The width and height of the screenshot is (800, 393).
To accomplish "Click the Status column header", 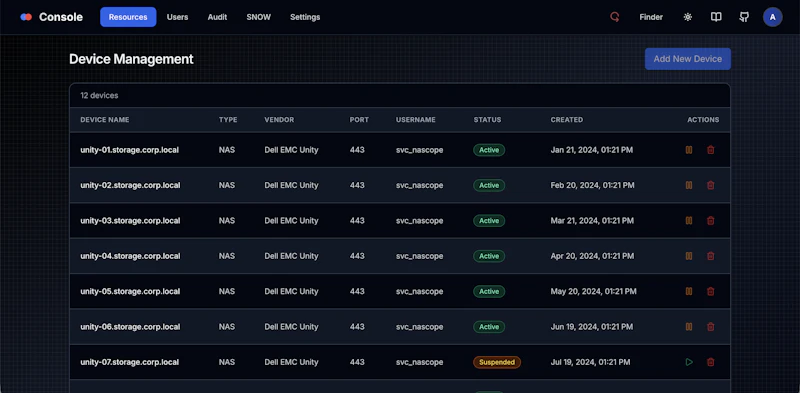I will coord(487,120).
